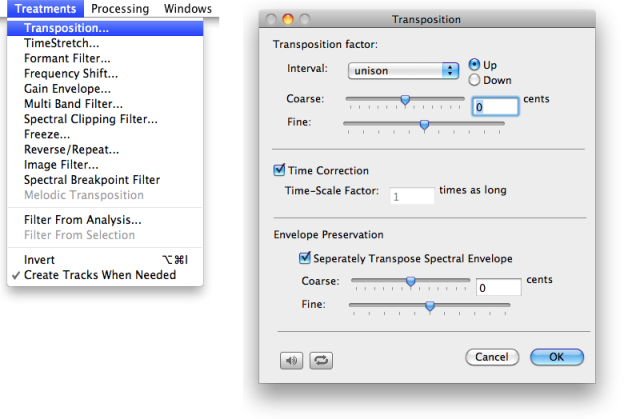632x419 pixels.
Task: Click the Cancel button
Action: (x=493, y=357)
